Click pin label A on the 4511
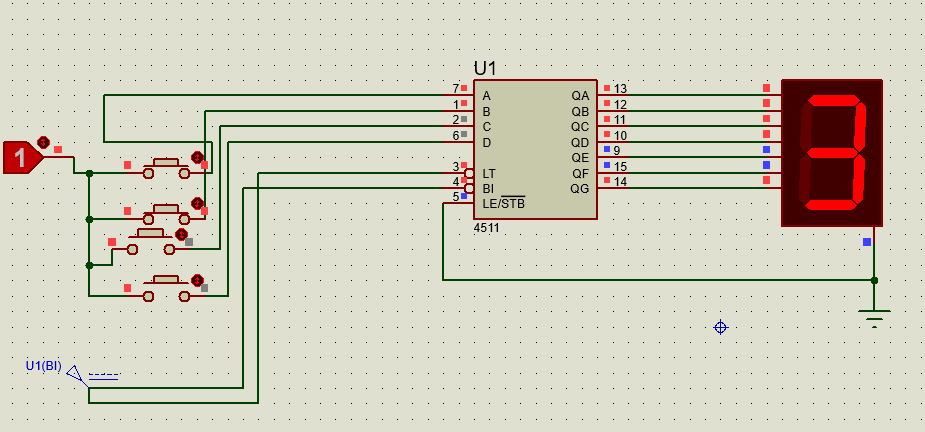The image size is (925, 432). click(x=486, y=96)
